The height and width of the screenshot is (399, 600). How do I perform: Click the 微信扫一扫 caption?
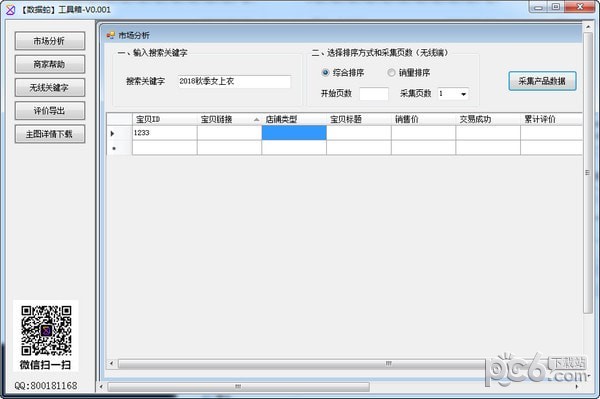(46, 365)
